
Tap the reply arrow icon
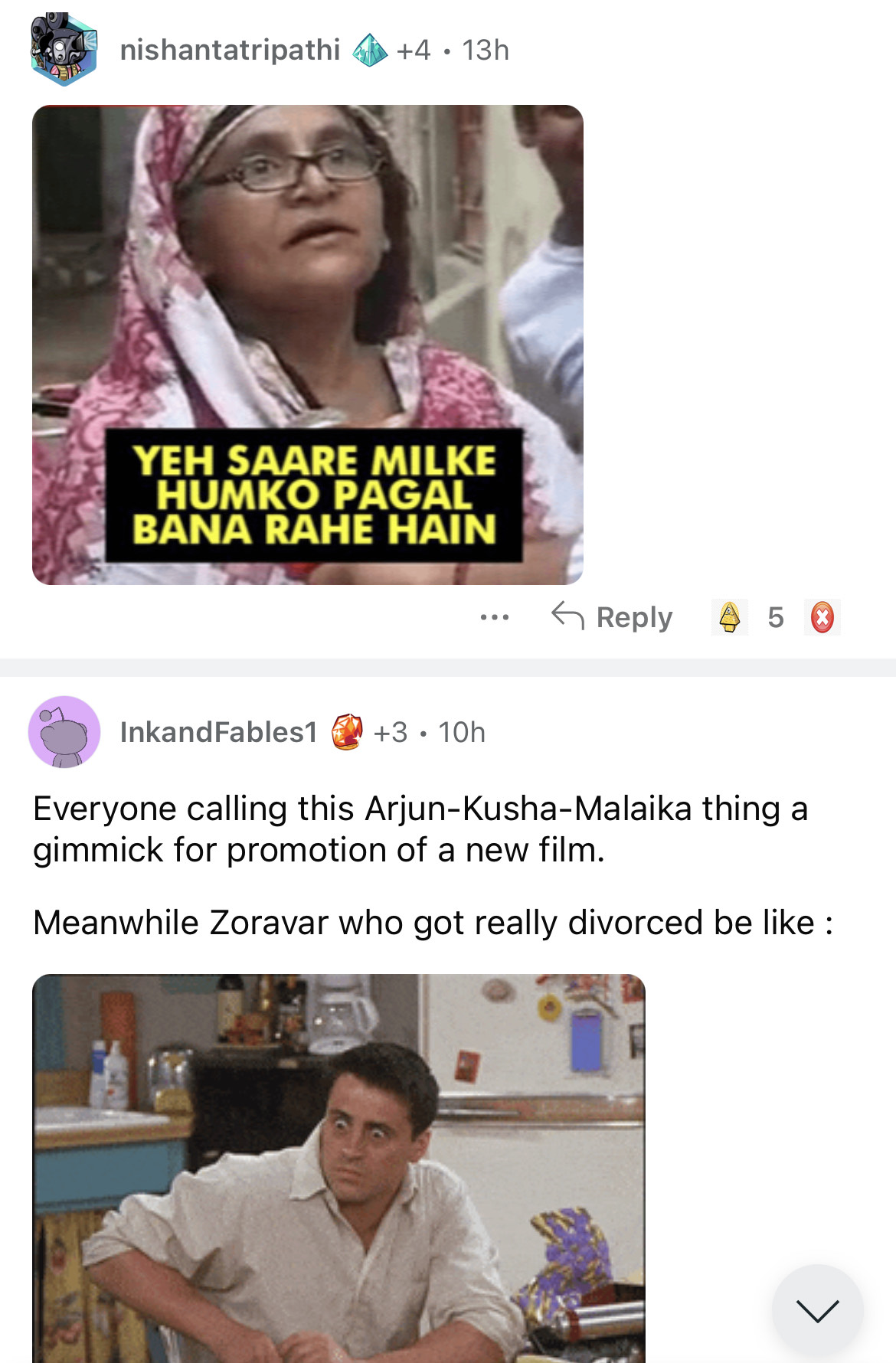[567, 616]
